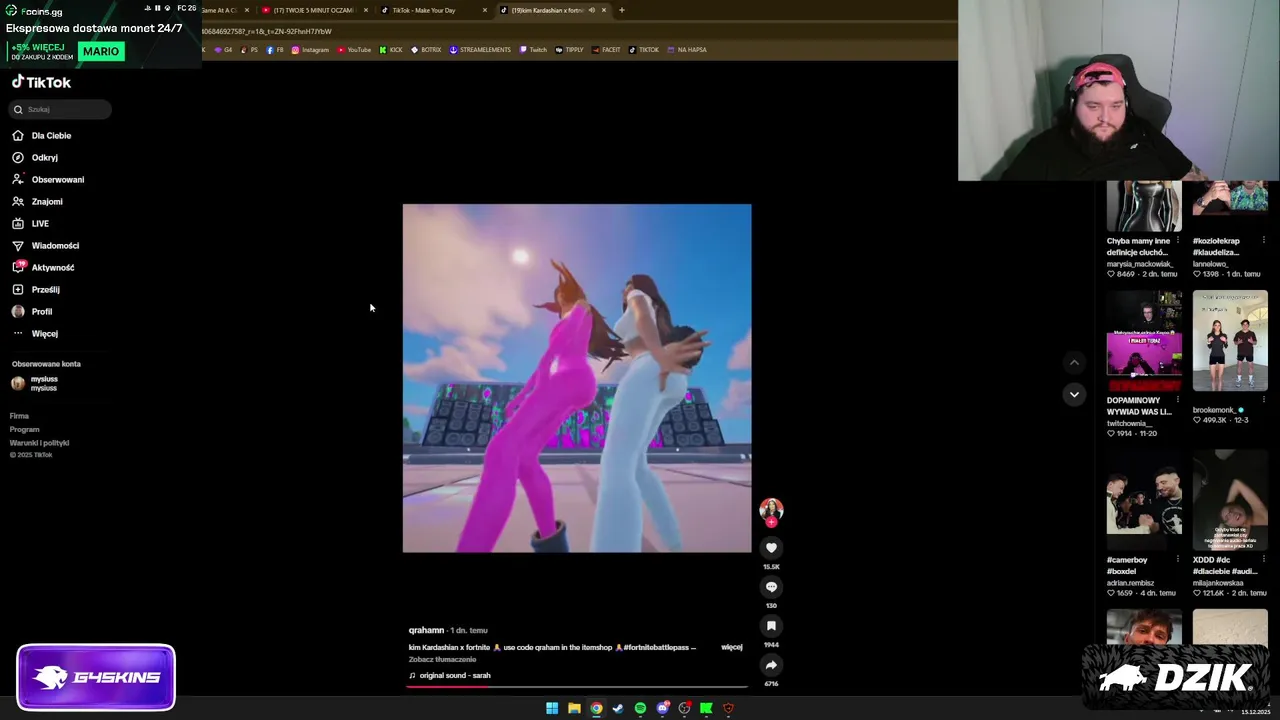Open the TikTok logo home link

[41, 82]
